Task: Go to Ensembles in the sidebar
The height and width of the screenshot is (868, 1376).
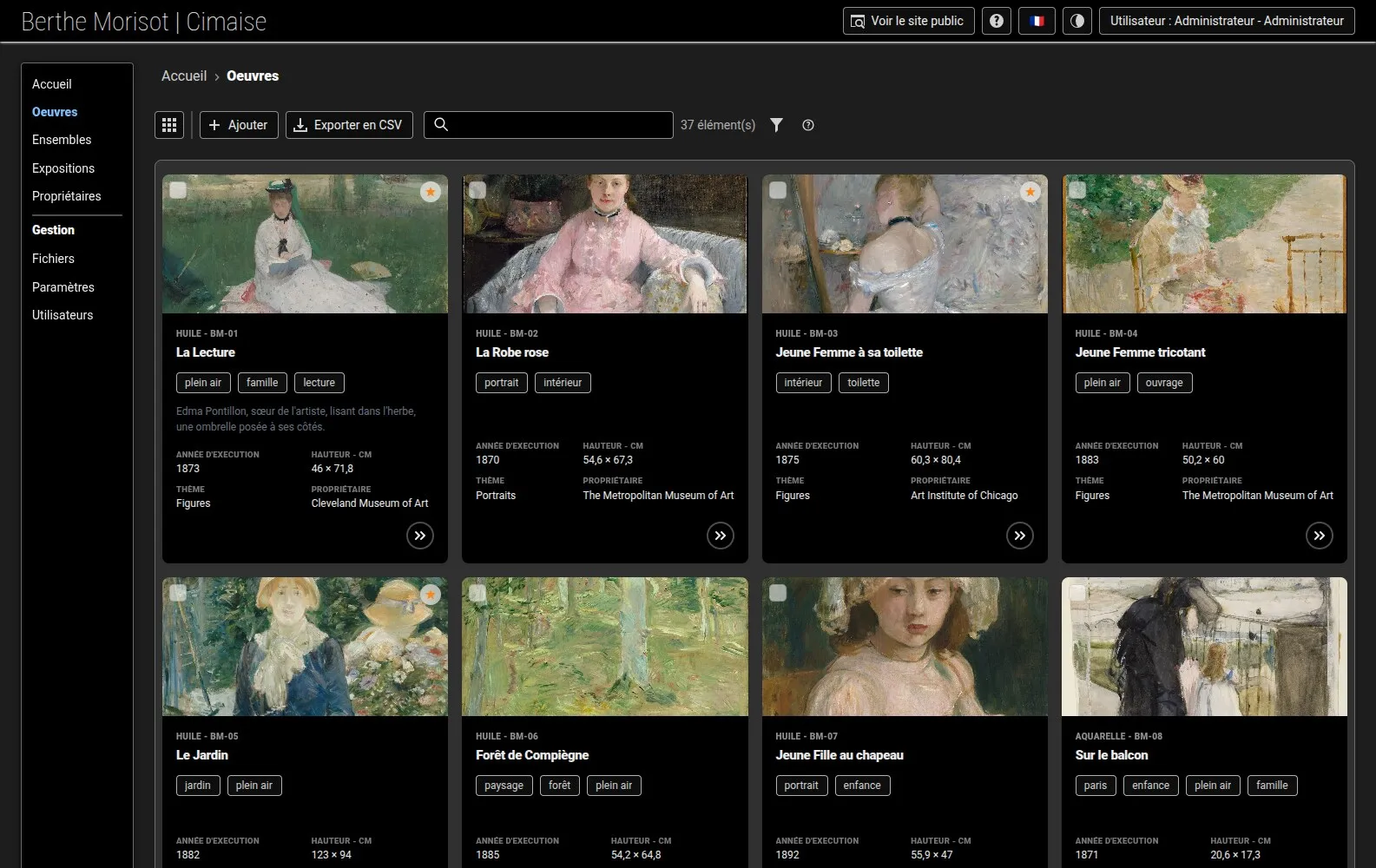Action: [62, 140]
